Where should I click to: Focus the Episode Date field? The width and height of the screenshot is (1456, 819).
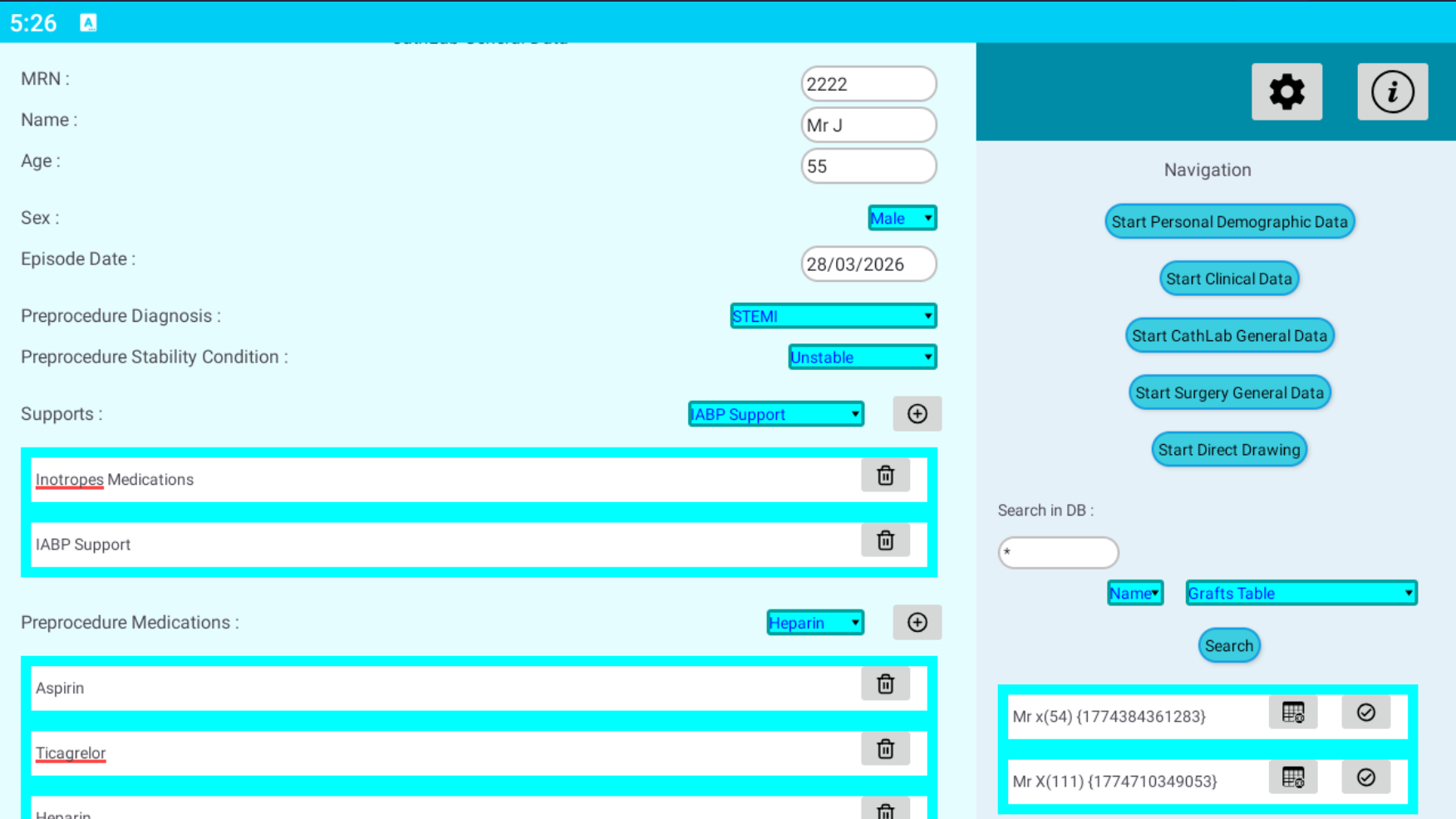click(868, 264)
